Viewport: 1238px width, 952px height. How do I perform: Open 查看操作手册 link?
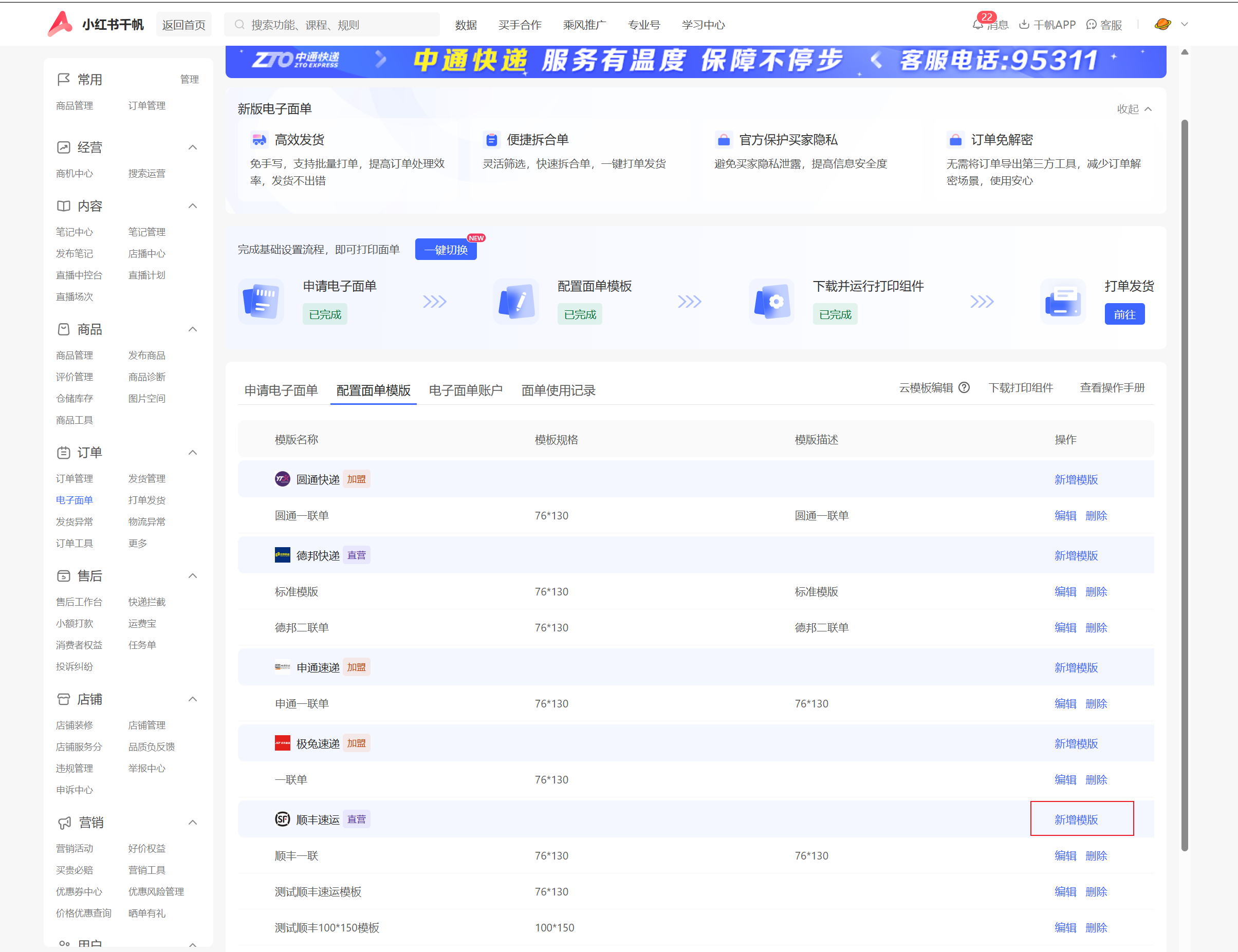click(1112, 387)
